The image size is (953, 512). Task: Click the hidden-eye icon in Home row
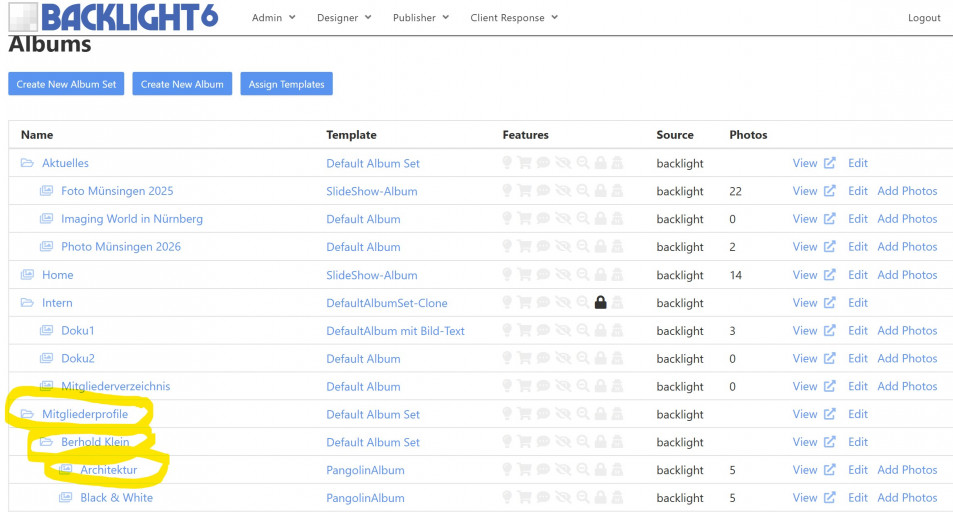pyautogui.click(x=563, y=275)
